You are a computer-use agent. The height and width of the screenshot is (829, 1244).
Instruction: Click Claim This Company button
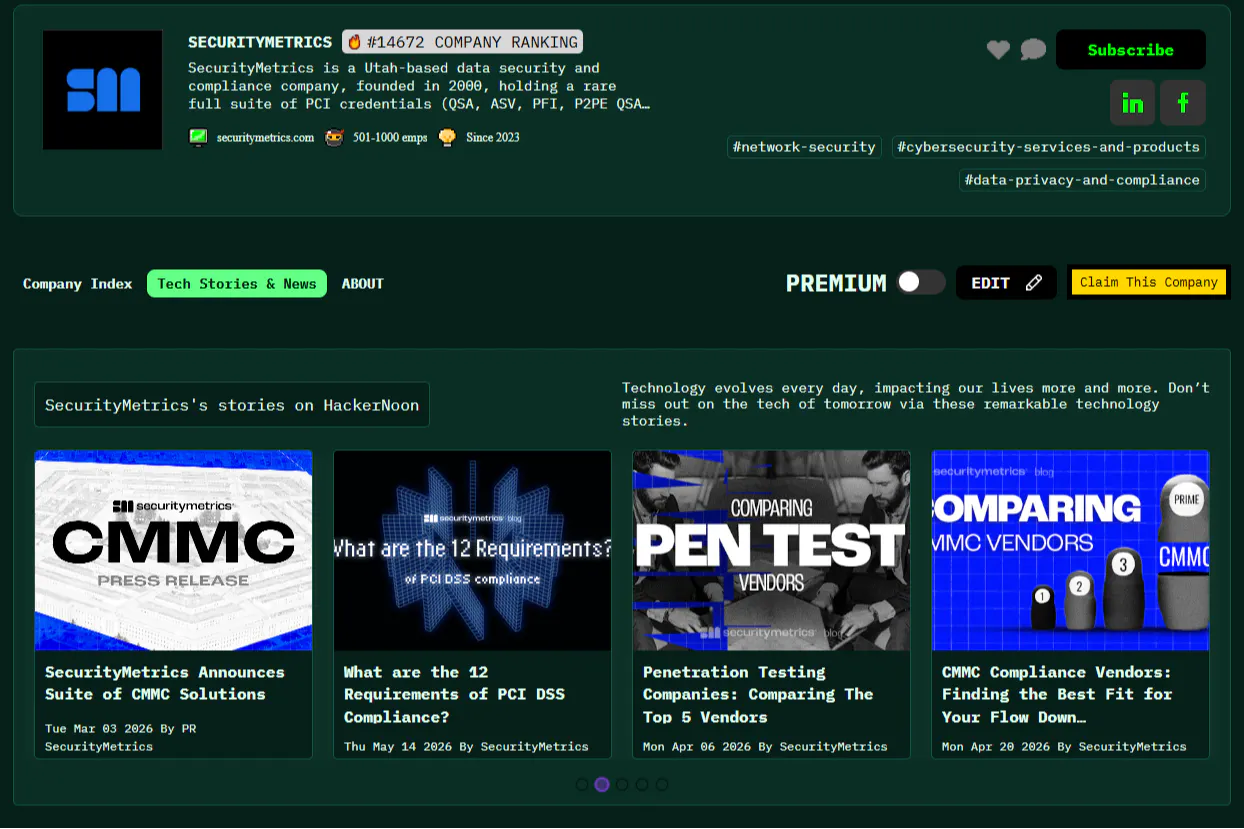pos(1148,282)
